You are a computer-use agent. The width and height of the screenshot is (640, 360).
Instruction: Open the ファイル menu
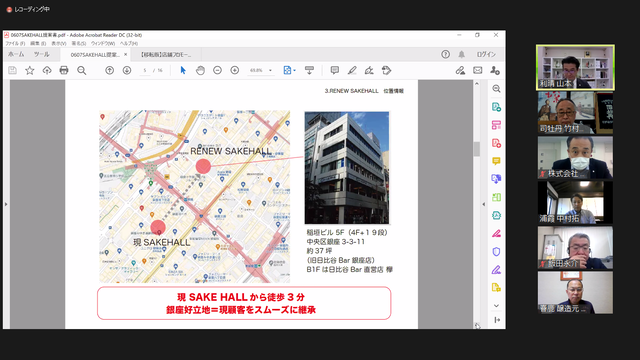tap(15, 43)
